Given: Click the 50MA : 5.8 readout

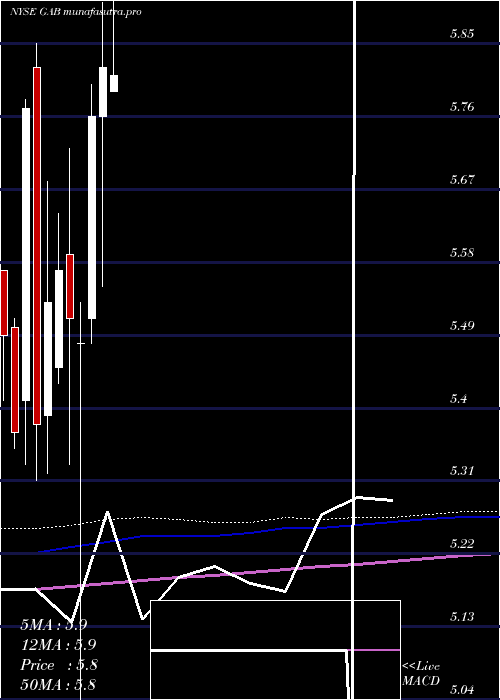Looking at the screenshot, I should point(58,684).
